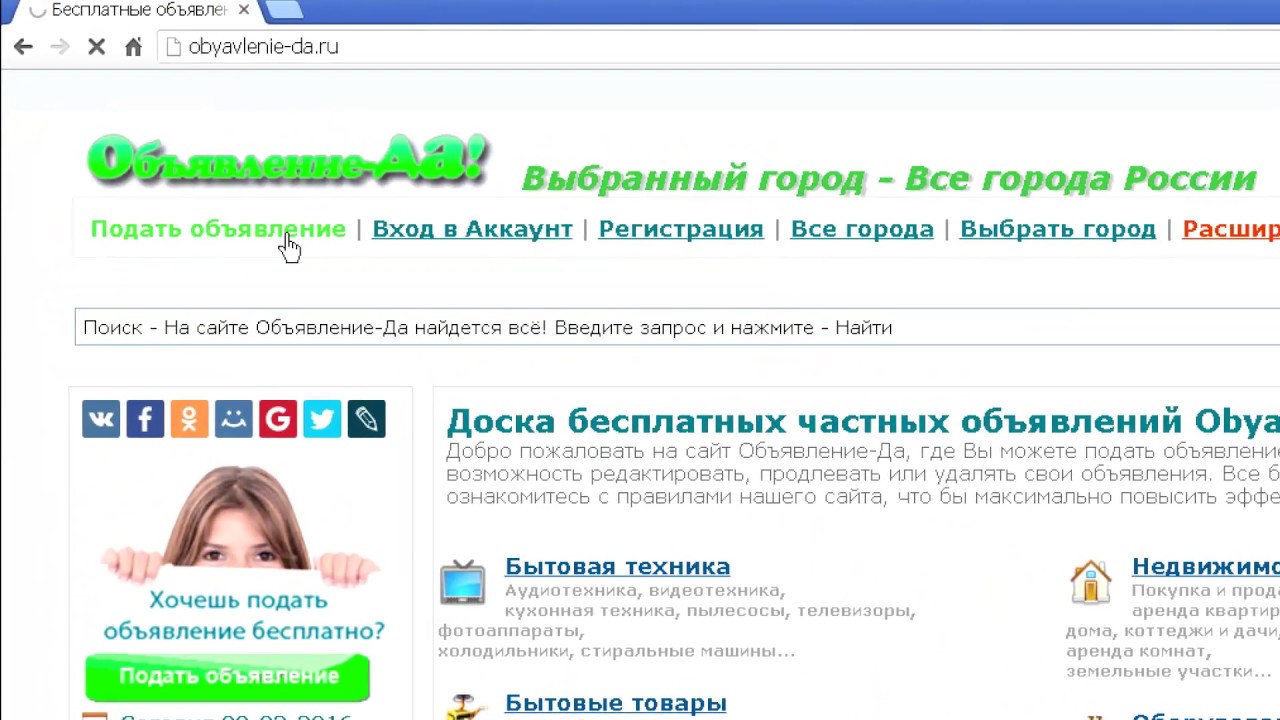Open Недвижимость category link
1280x720 pixels.
pyautogui.click(x=1206, y=566)
